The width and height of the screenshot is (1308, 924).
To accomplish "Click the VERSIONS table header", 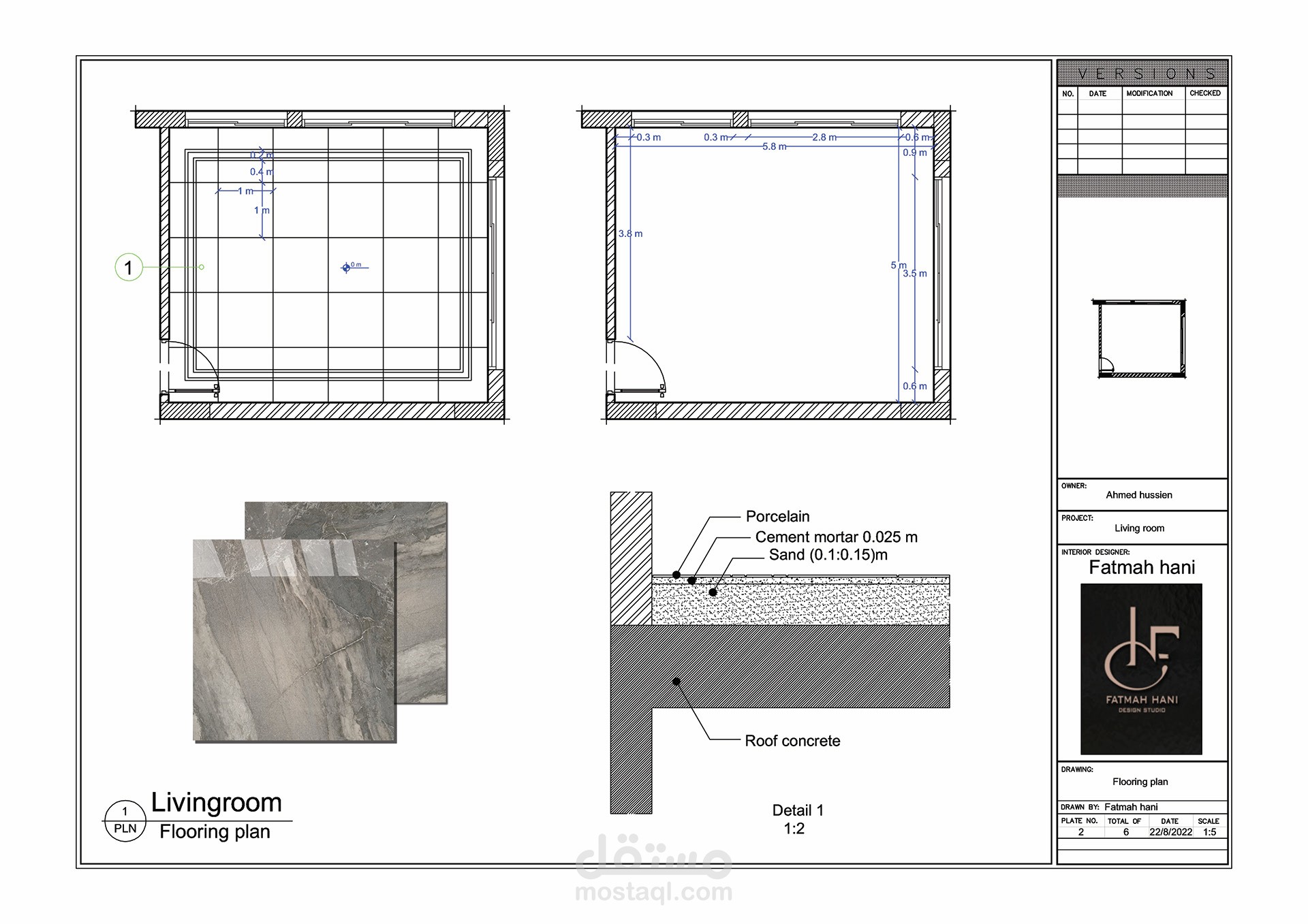I will pos(1142,74).
